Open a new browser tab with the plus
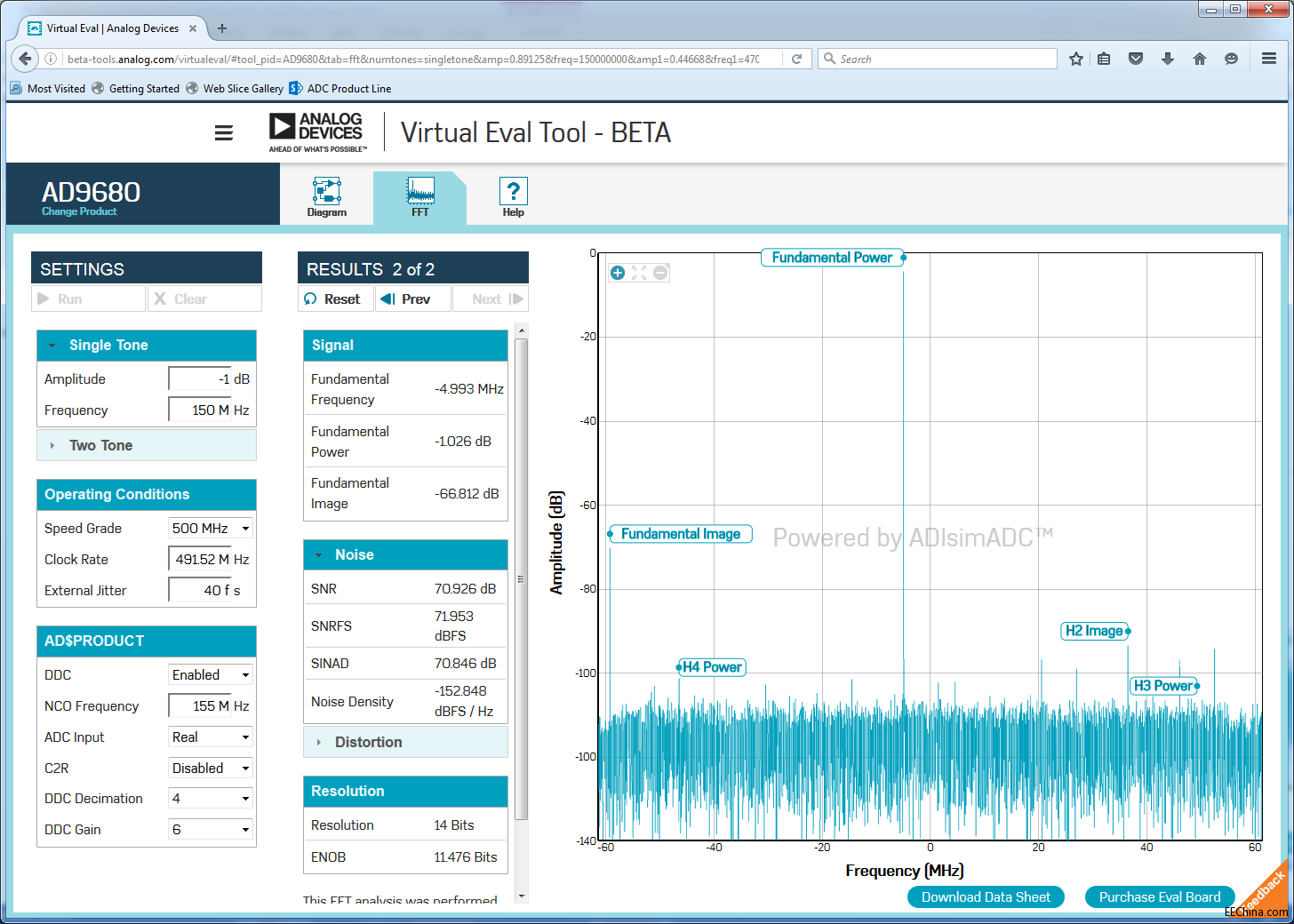 coord(222,28)
